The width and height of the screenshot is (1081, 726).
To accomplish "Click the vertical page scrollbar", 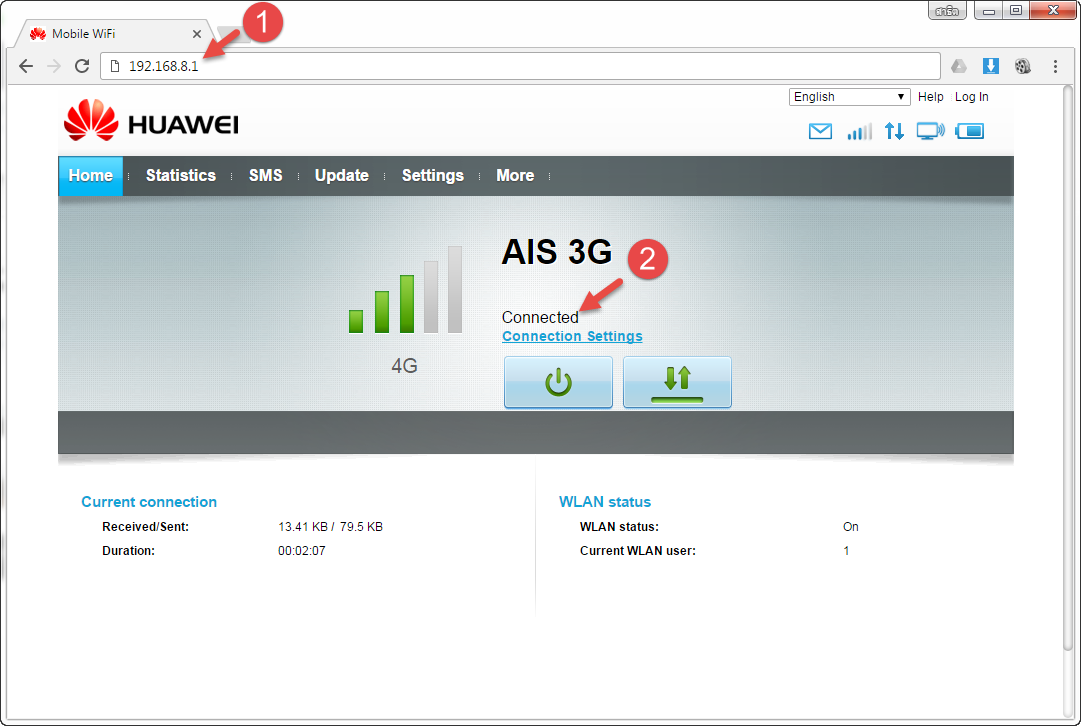I will pyautogui.click(x=1068, y=369).
